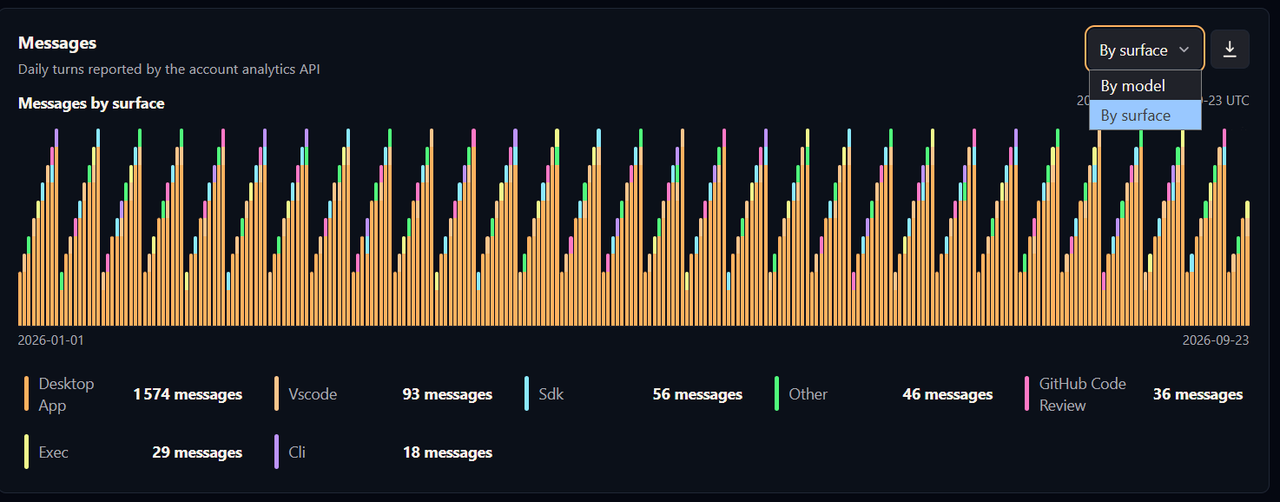Screen dimensions: 1280x502
Task: Open the By surface grouping dropdown
Action: tap(1145, 50)
